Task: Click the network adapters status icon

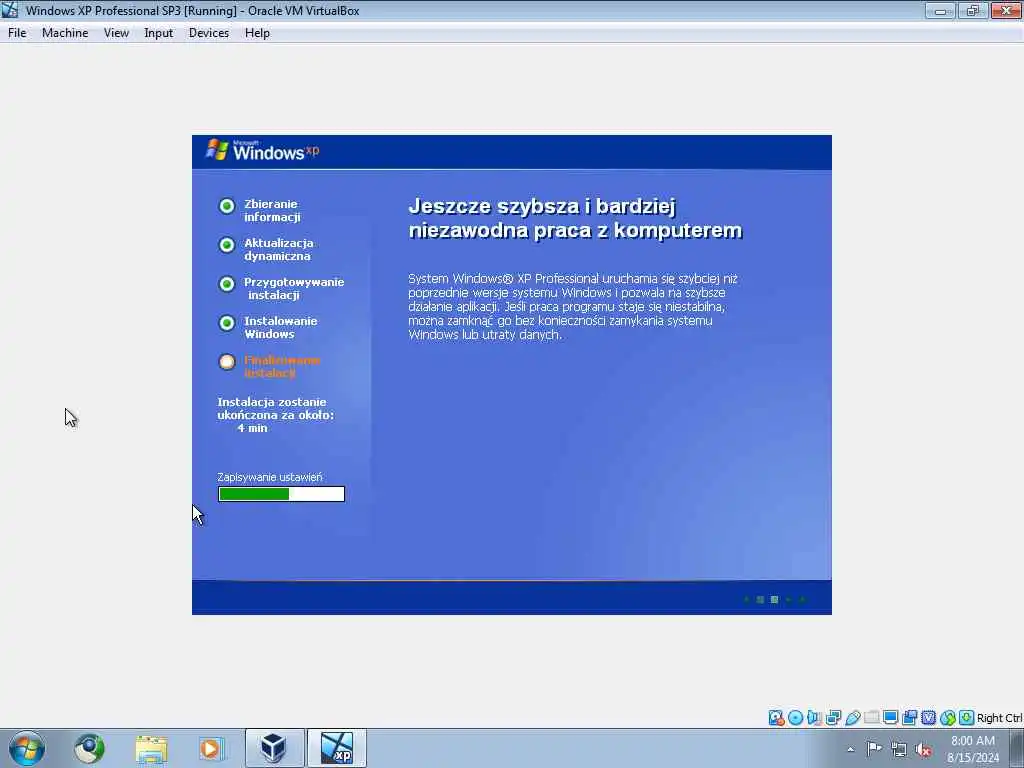Action: point(833,718)
